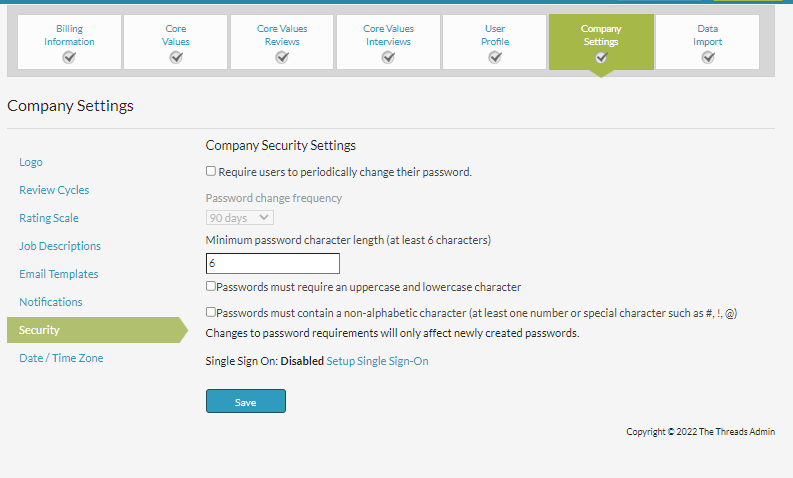
Task: Click the checkmark under Company Settings tab
Action: point(601,58)
